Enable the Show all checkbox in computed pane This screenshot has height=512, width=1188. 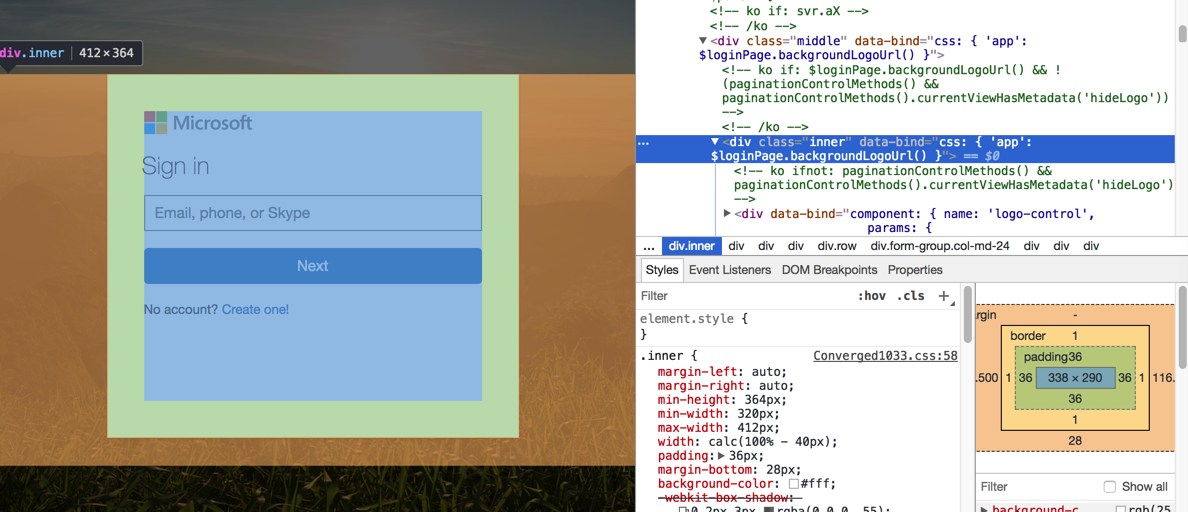1110,486
